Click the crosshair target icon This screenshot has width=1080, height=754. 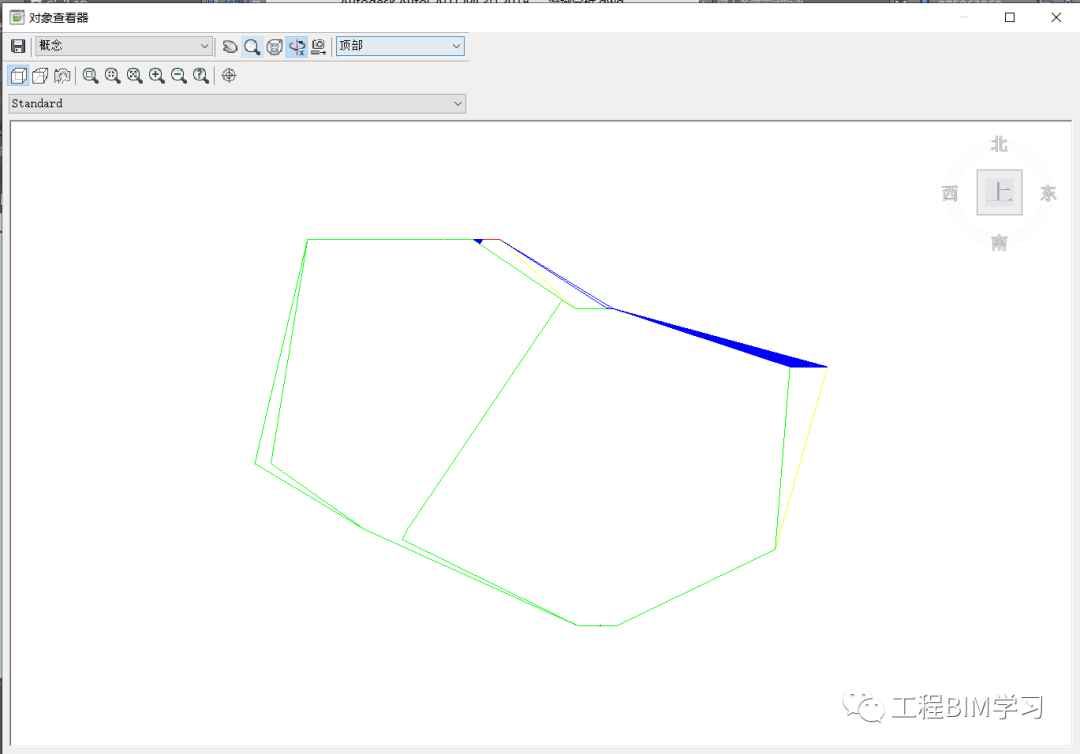tap(229, 76)
